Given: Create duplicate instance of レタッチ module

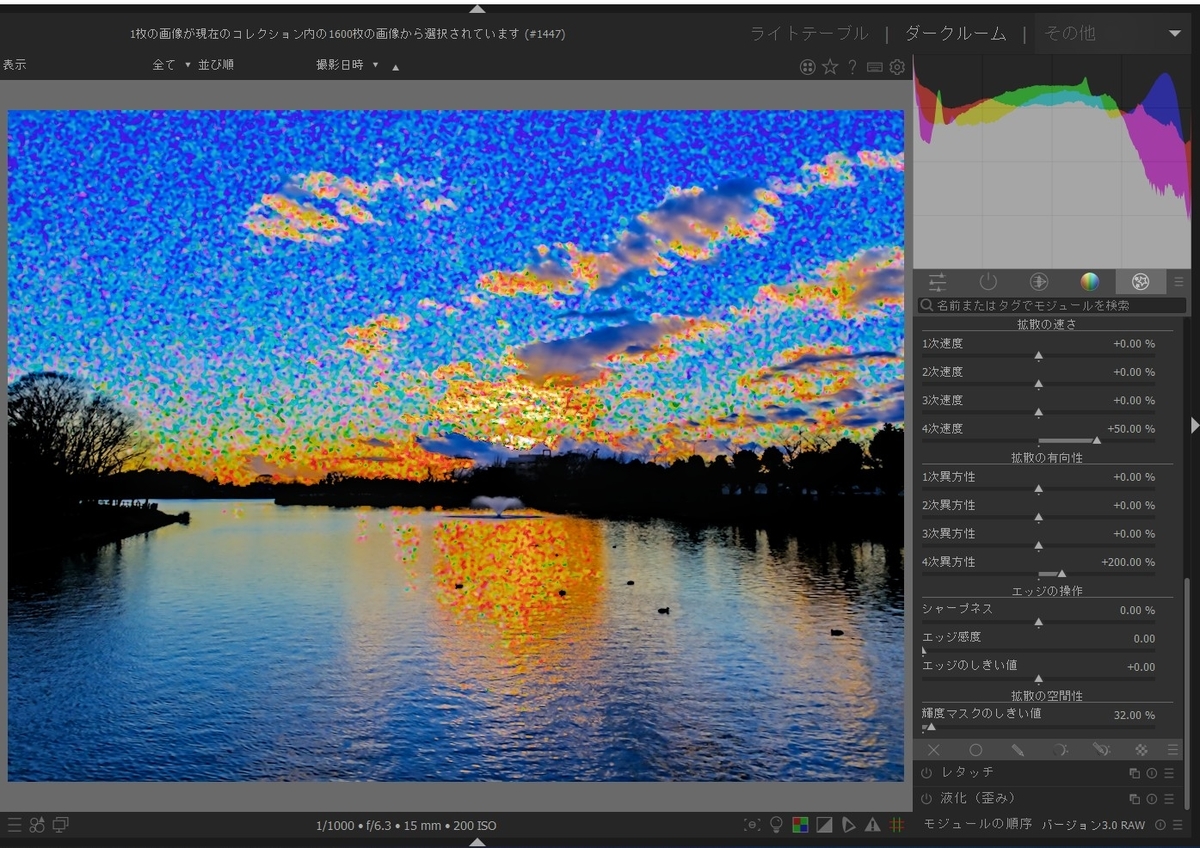Looking at the screenshot, I should point(1134,773).
